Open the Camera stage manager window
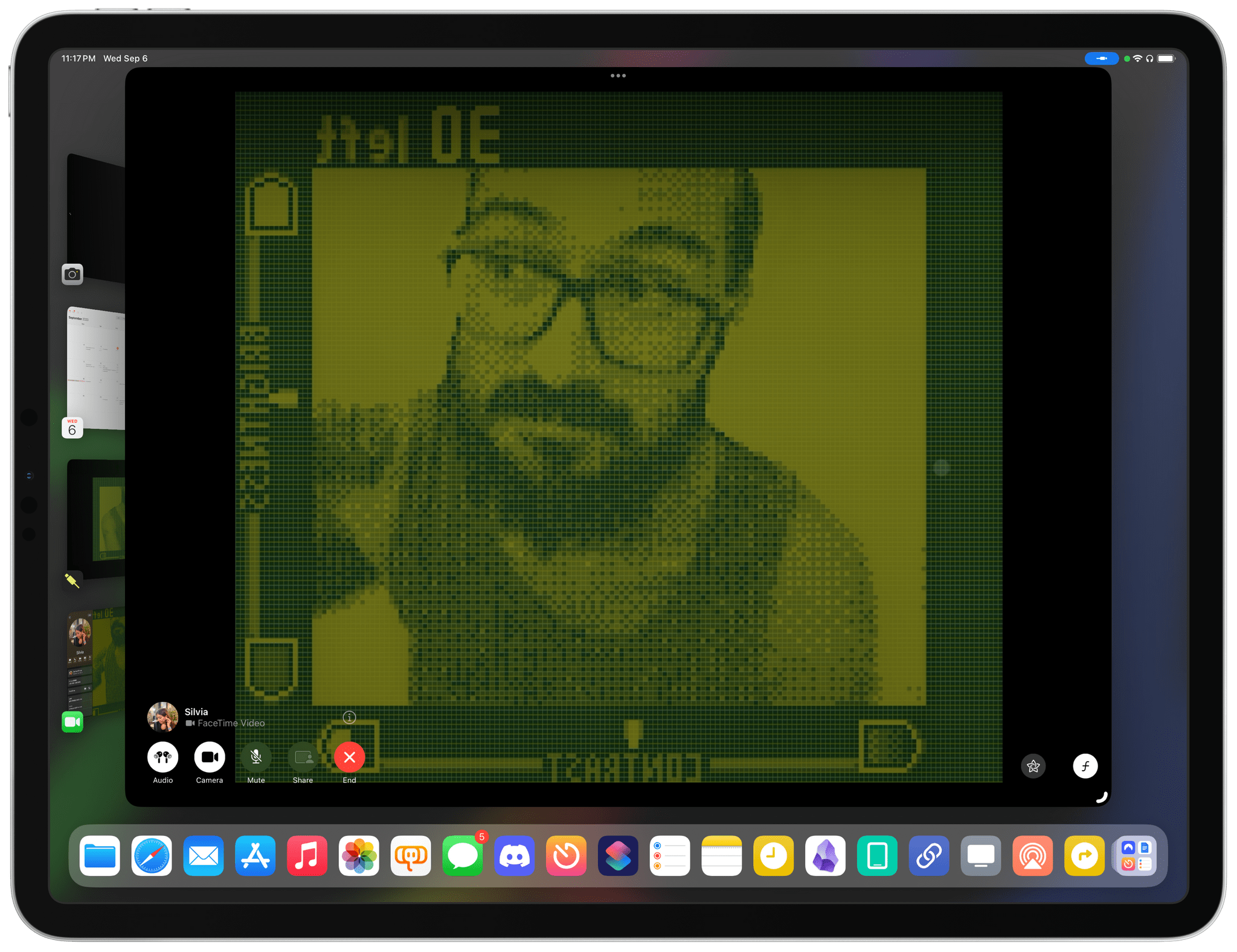1237x952 pixels. [x=95, y=217]
